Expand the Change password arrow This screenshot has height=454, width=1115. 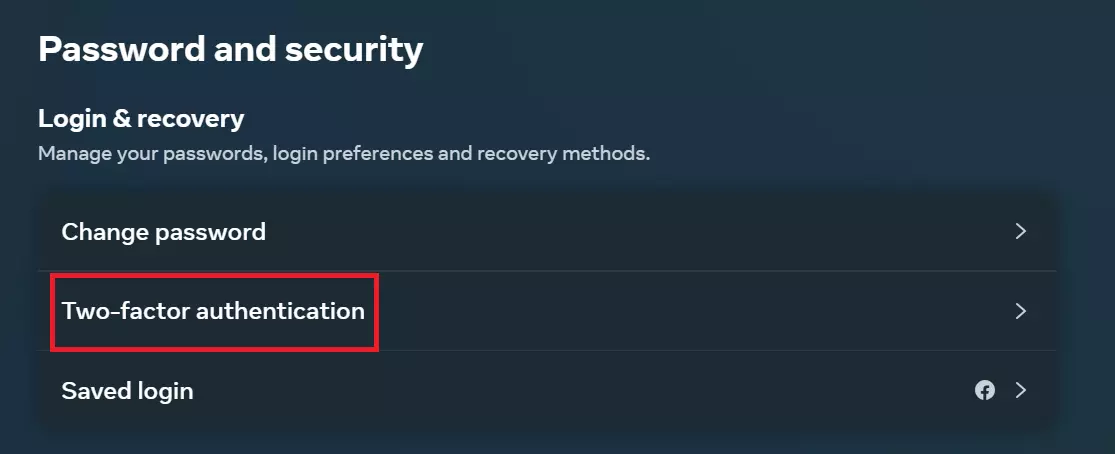pos(1021,232)
